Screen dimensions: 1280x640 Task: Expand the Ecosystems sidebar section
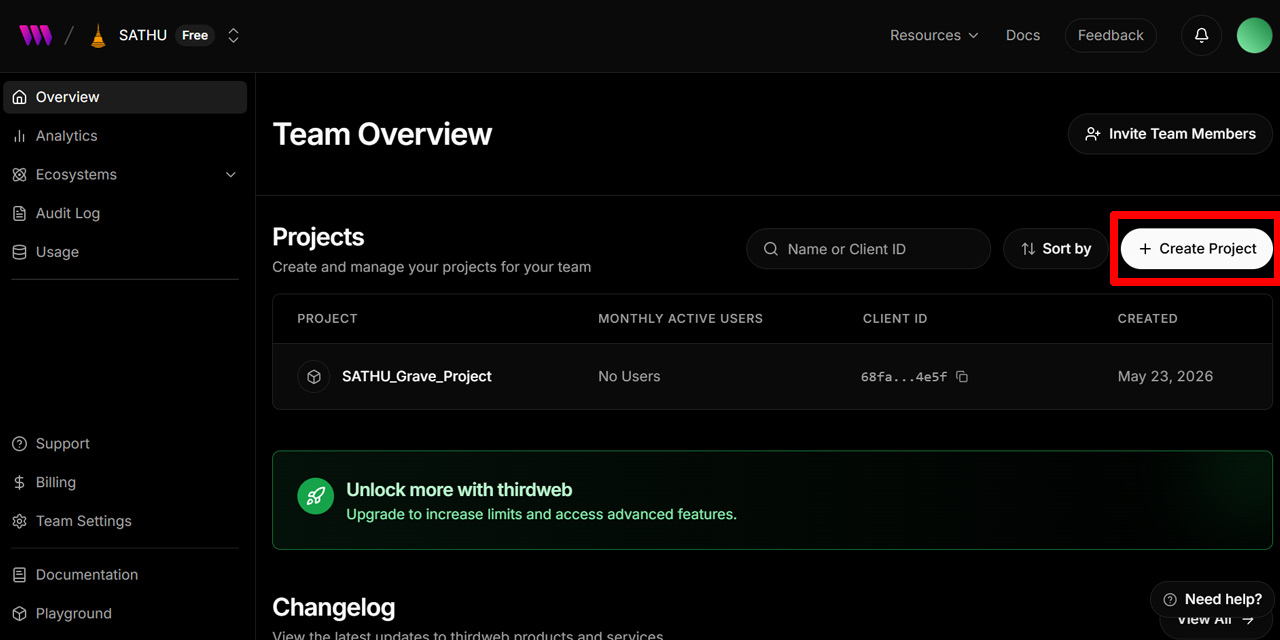point(125,175)
